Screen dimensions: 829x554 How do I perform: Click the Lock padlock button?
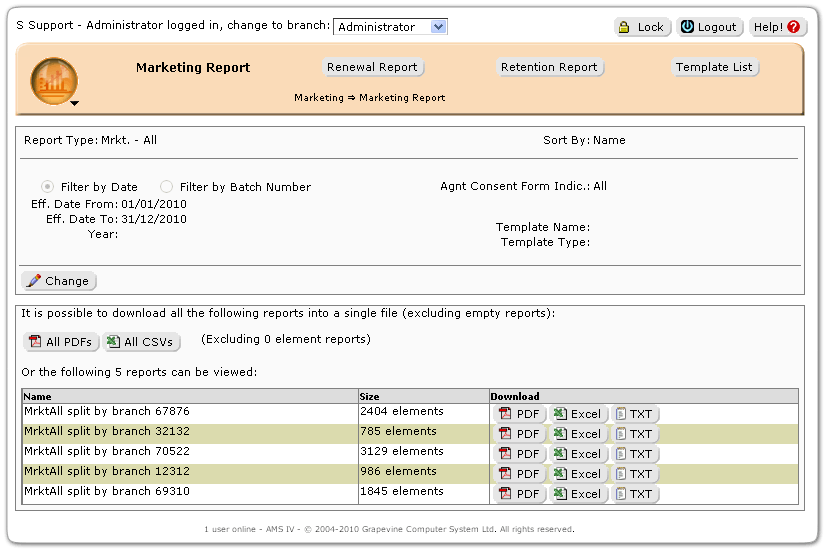click(642, 27)
